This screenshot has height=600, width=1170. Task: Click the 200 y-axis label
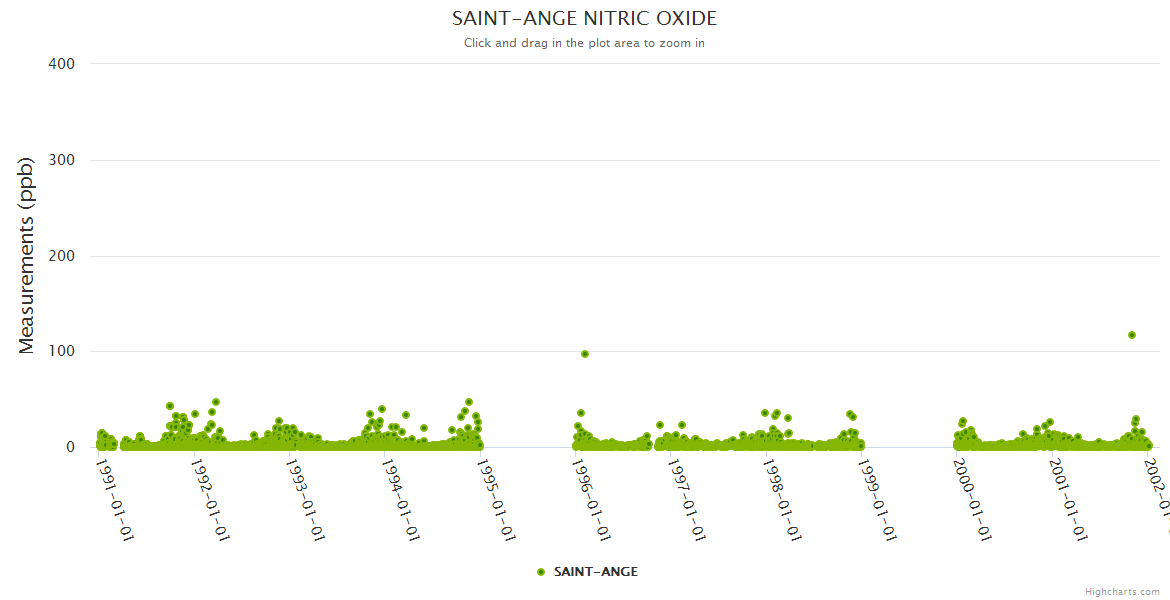pos(61,256)
